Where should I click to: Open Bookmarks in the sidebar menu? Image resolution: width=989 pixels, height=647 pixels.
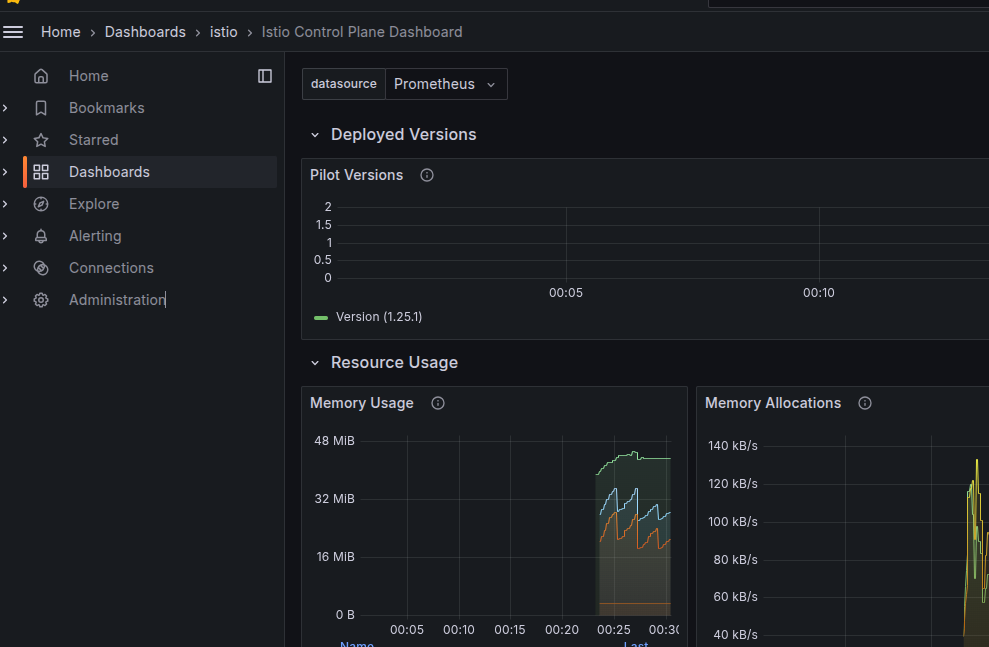pyautogui.click(x=107, y=108)
